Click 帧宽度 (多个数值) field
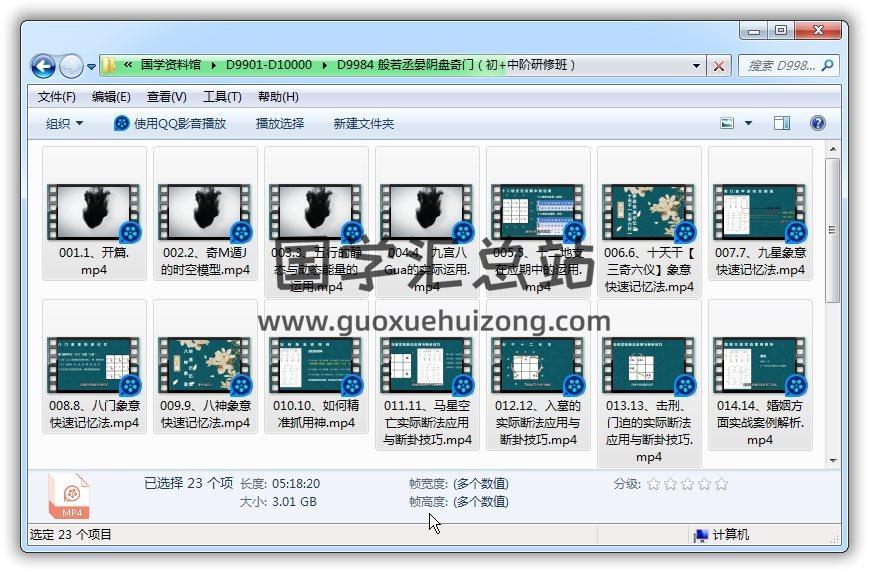The width and height of the screenshot is (869, 573). pyautogui.click(x=481, y=484)
